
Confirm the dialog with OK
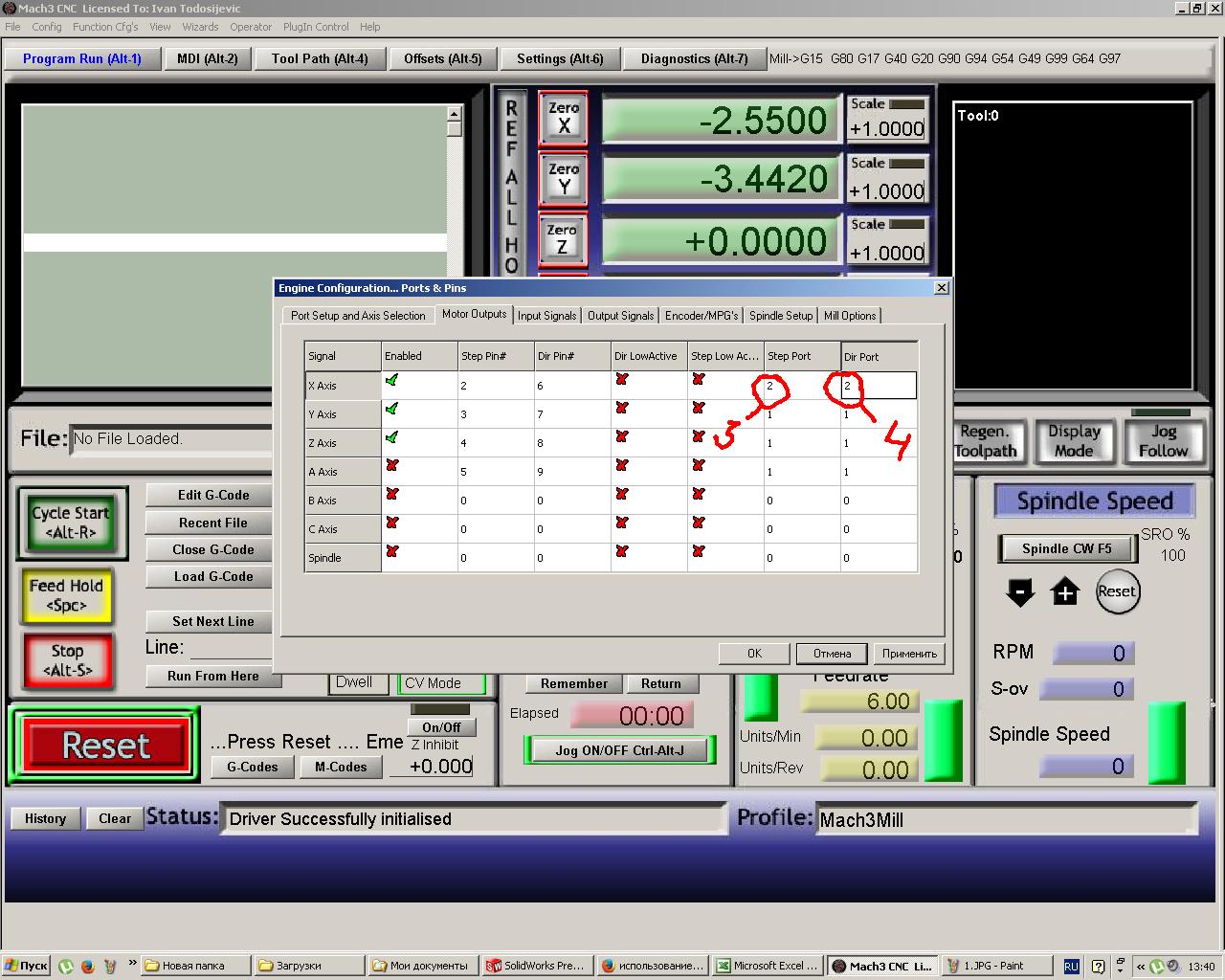pyautogui.click(x=755, y=654)
